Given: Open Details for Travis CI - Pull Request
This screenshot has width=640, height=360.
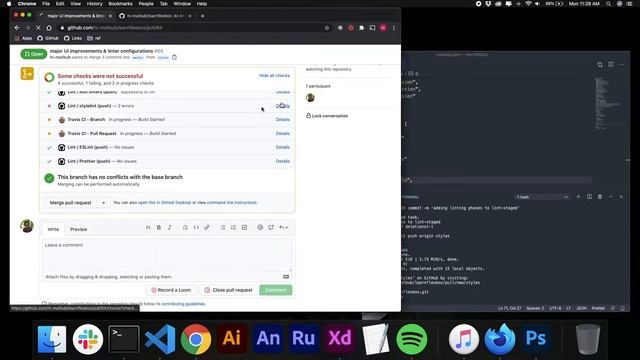Looking at the screenshot, I should pyautogui.click(x=283, y=133).
